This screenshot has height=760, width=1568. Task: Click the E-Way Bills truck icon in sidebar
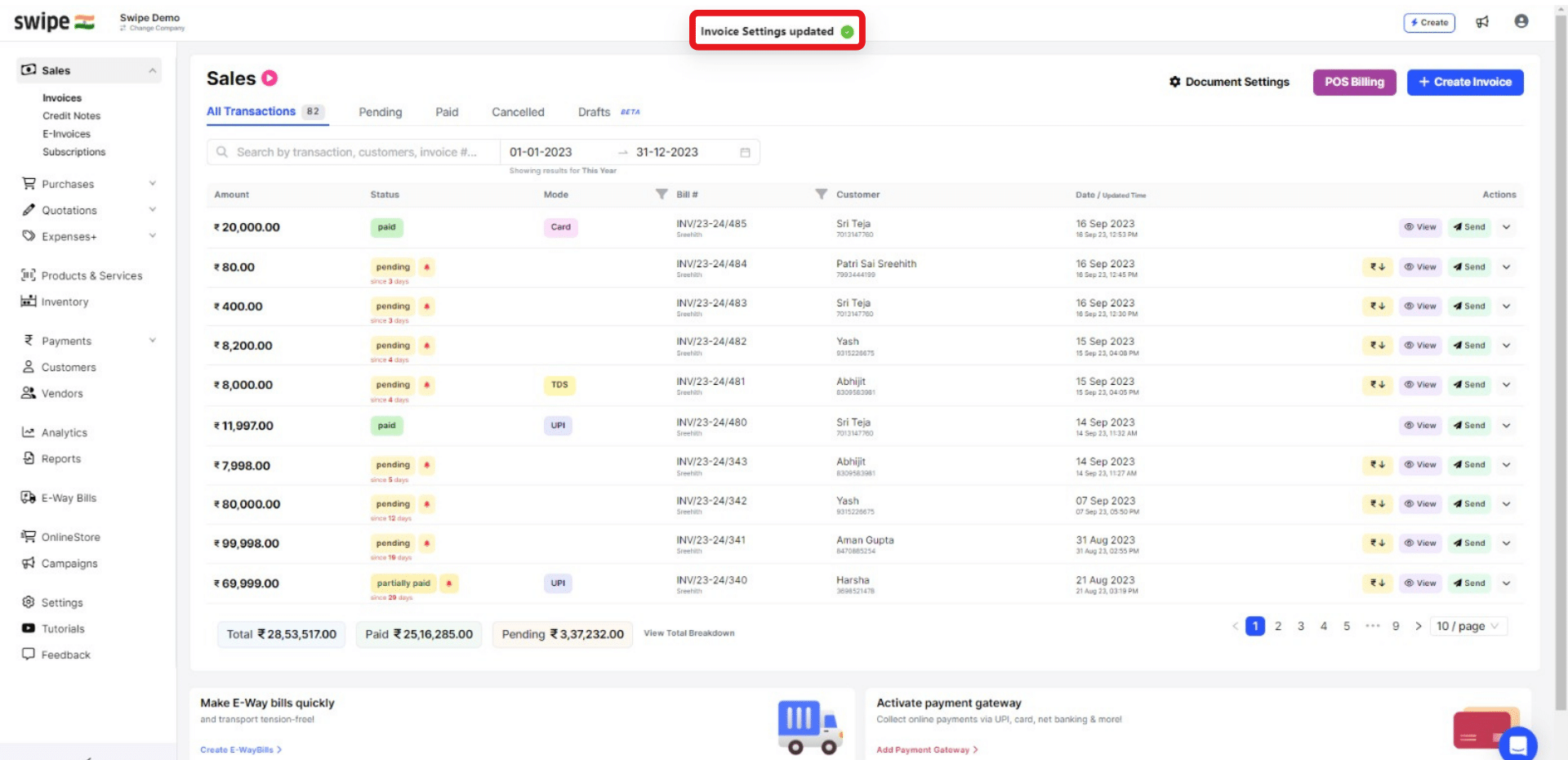click(29, 497)
